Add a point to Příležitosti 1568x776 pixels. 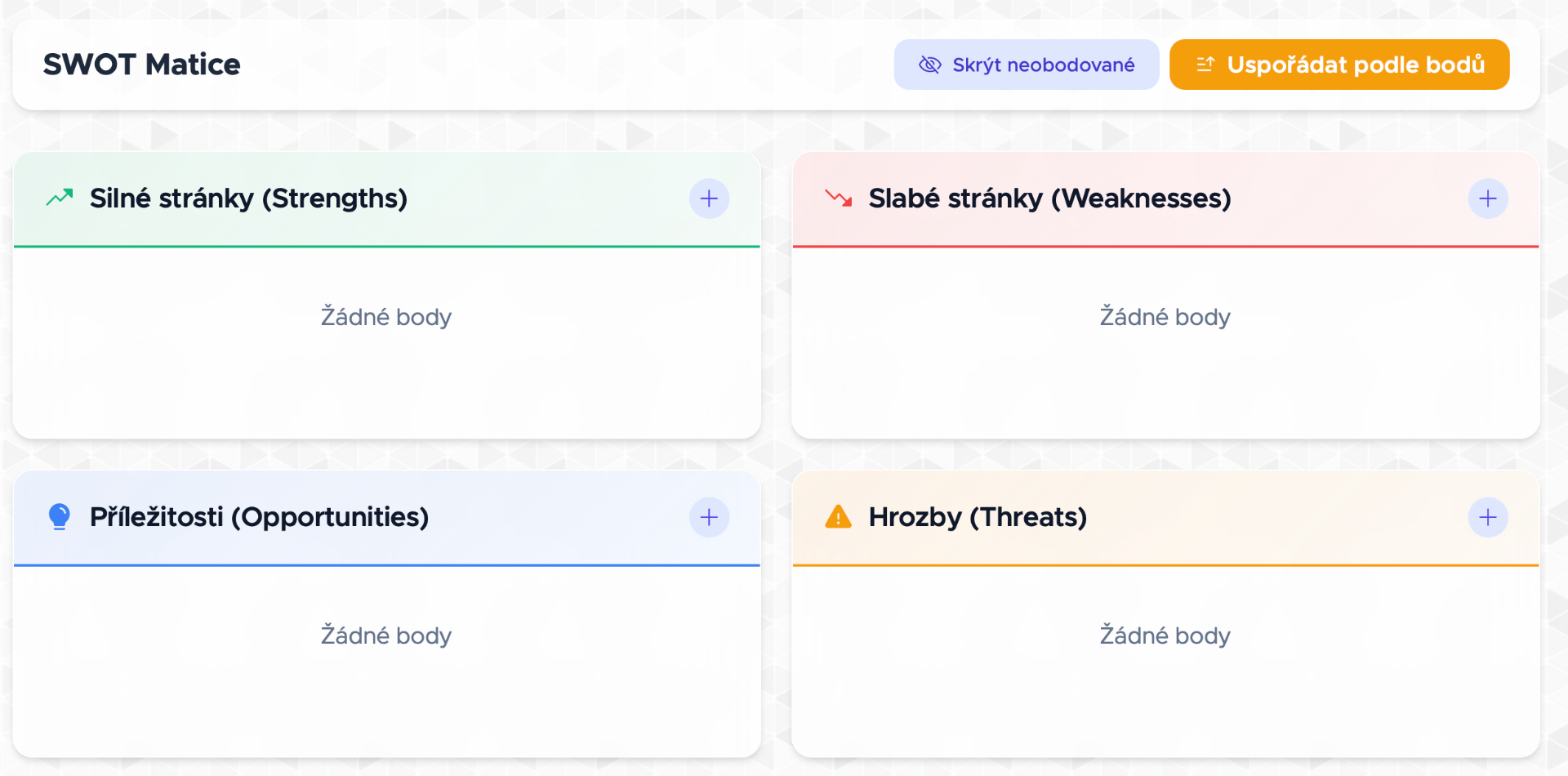point(709,517)
